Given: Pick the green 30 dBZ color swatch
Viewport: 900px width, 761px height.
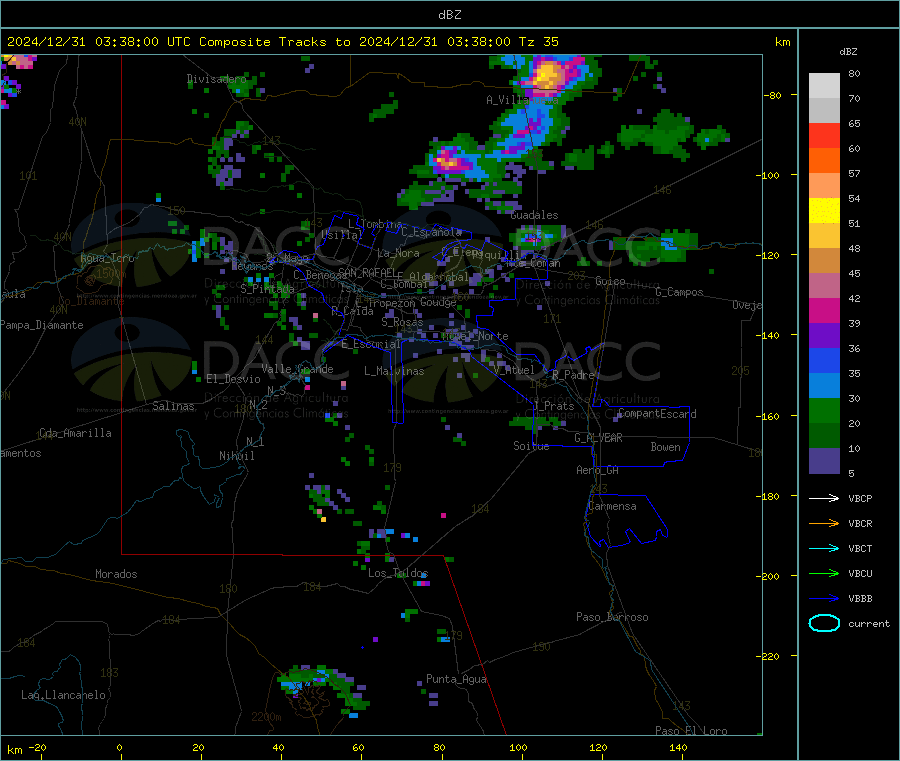Looking at the screenshot, I should point(824,410).
